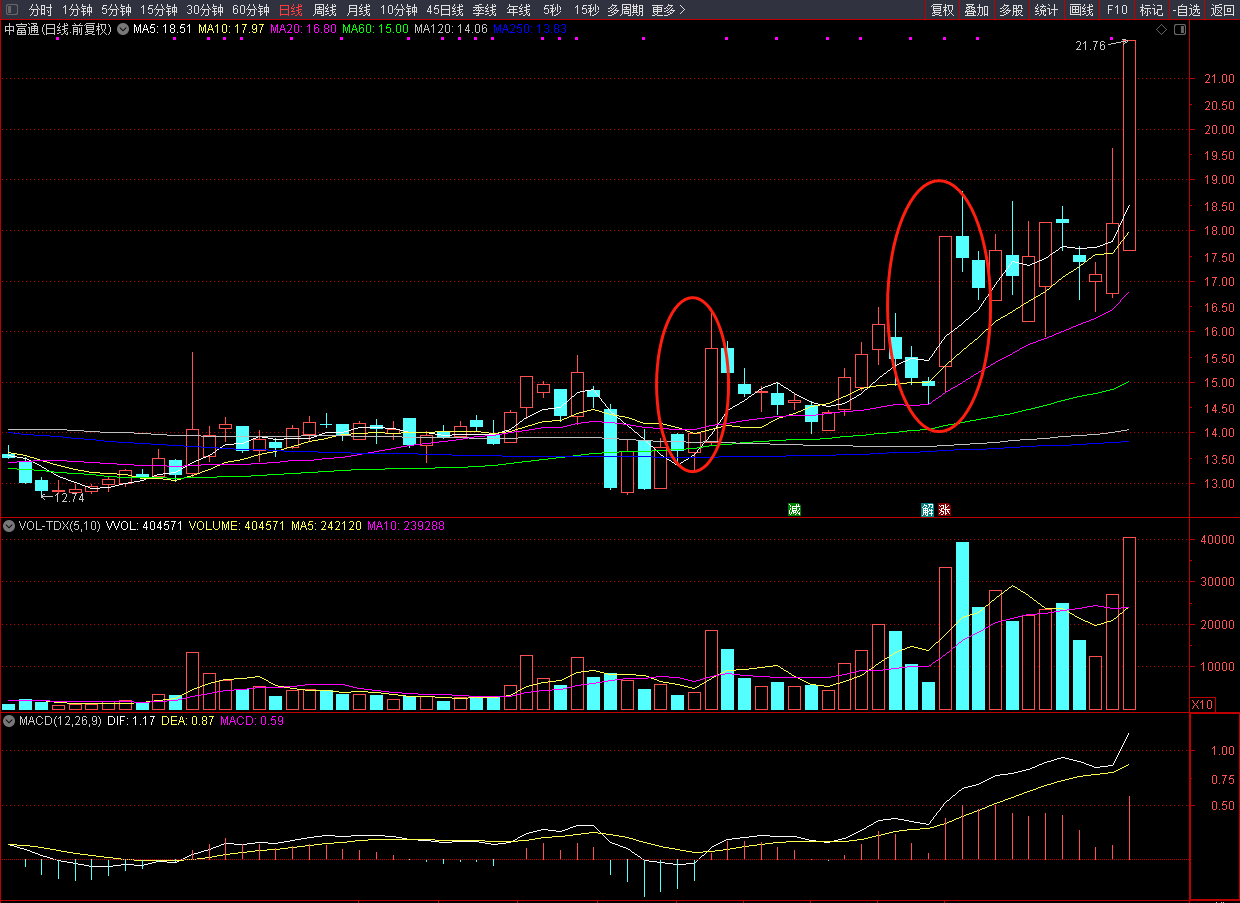Expand the VOL-TDX indicator dropdown arrow
The width and height of the screenshot is (1240, 903).
coord(9,525)
